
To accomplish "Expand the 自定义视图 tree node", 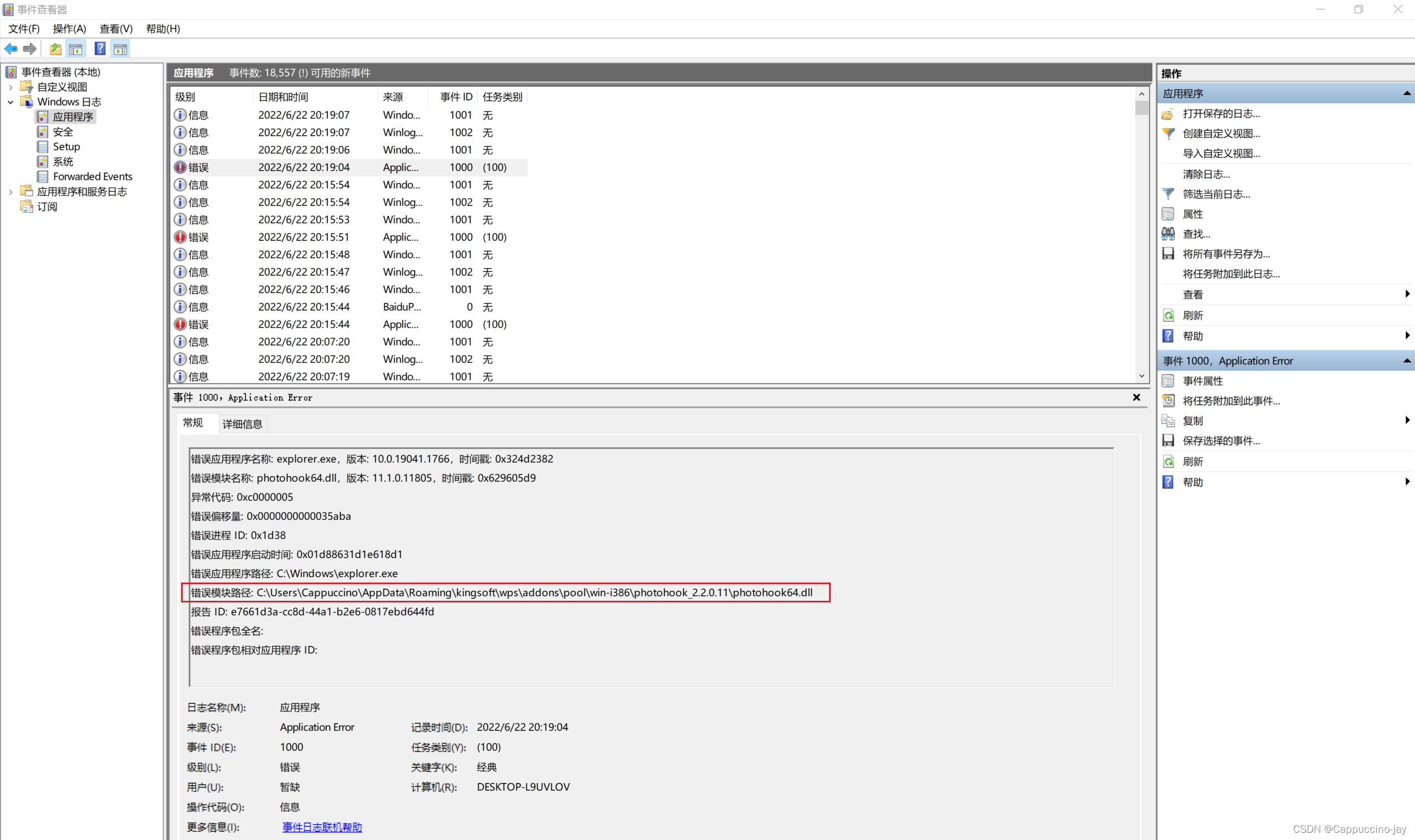I will (11, 87).
